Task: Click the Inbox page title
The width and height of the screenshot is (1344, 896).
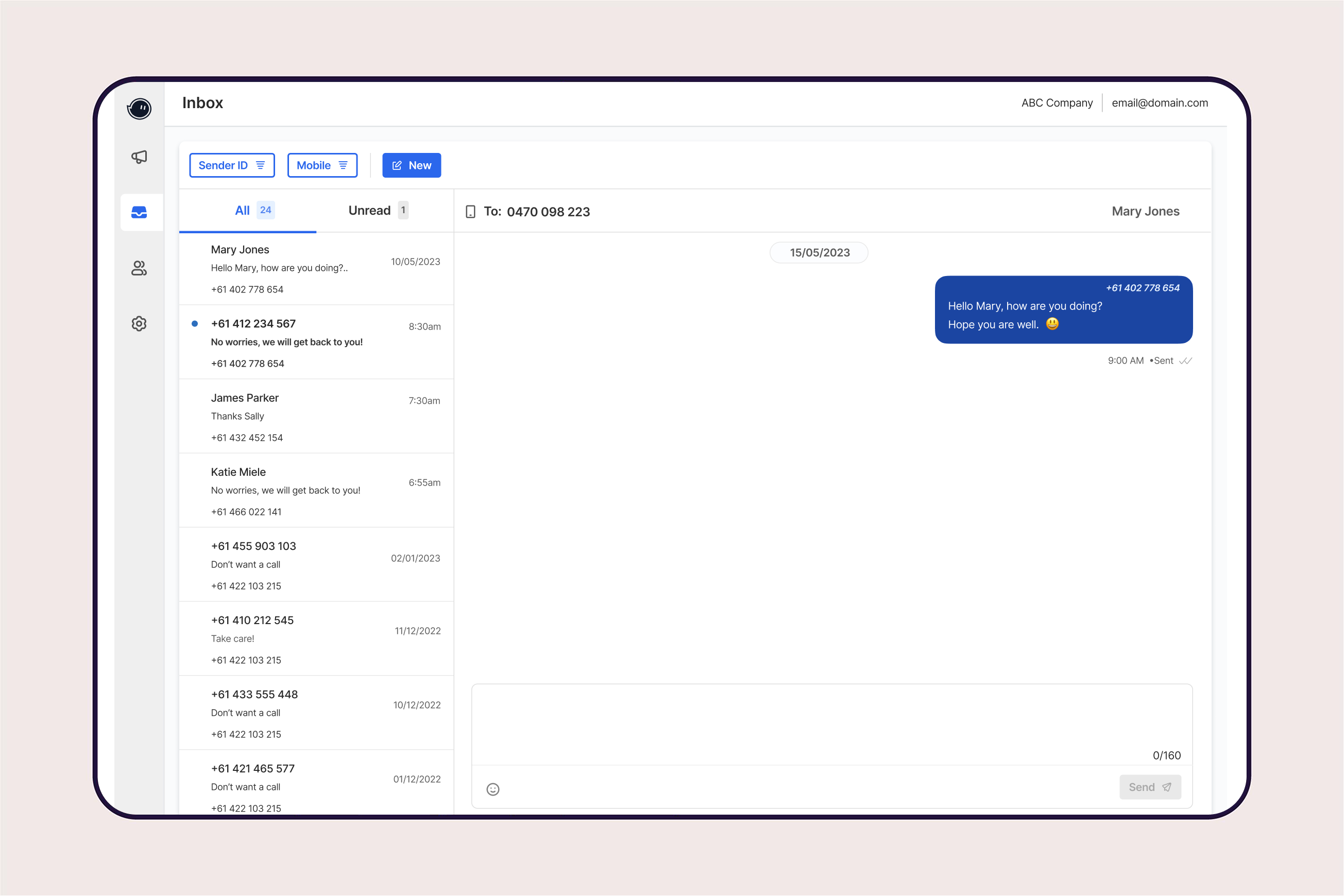Action: (202, 103)
